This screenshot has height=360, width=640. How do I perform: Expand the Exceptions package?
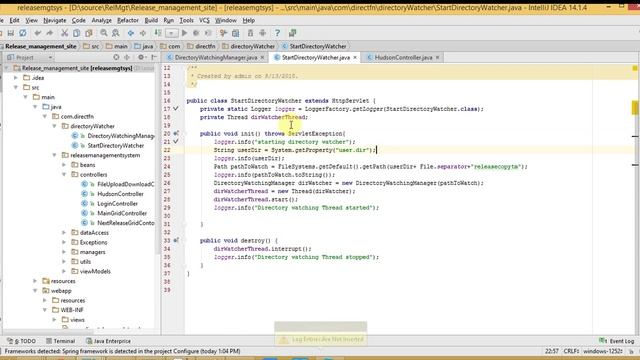(x=64, y=242)
